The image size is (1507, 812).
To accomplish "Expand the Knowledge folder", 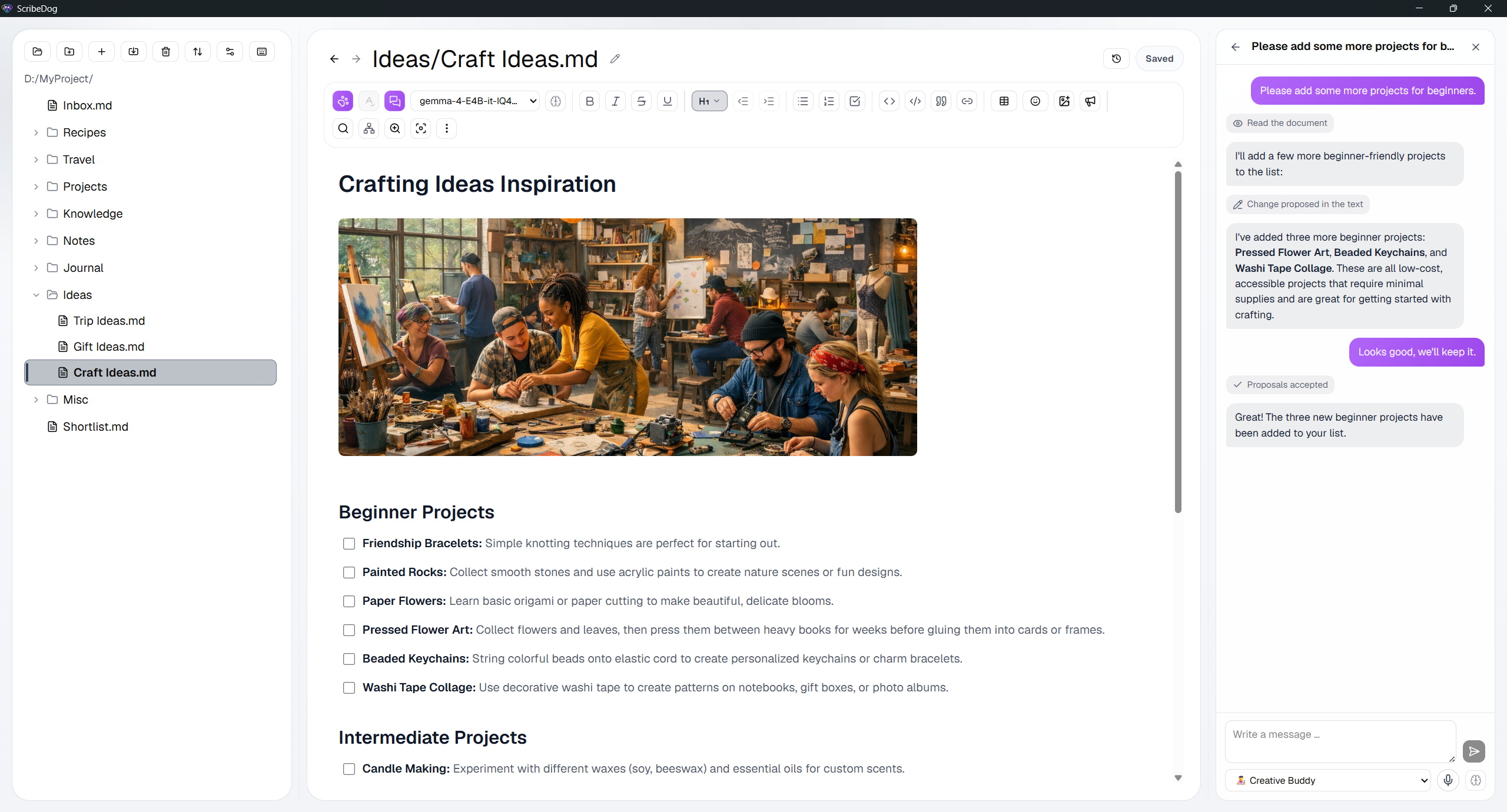I will click(36, 214).
